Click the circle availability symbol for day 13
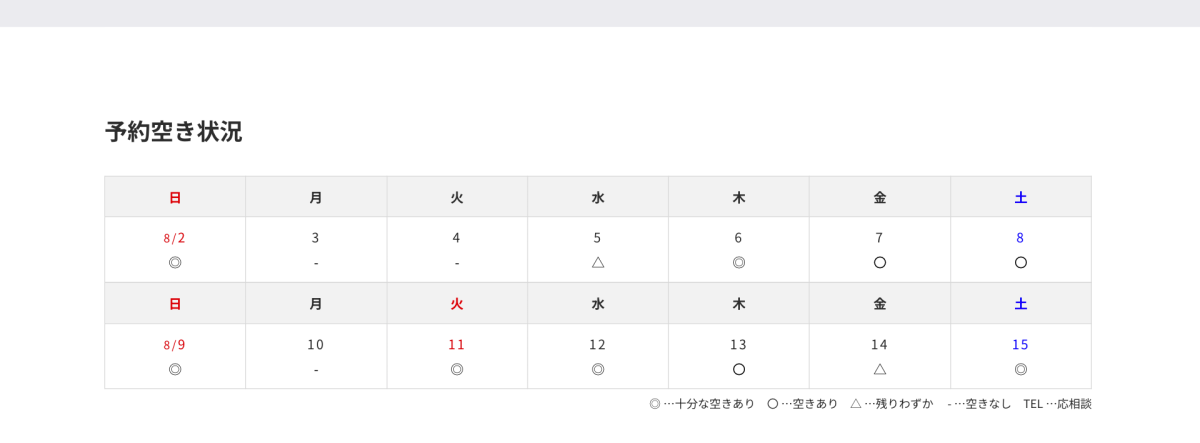Image resolution: width=1200 pixels, height=443 pixels. pos(739,369)
